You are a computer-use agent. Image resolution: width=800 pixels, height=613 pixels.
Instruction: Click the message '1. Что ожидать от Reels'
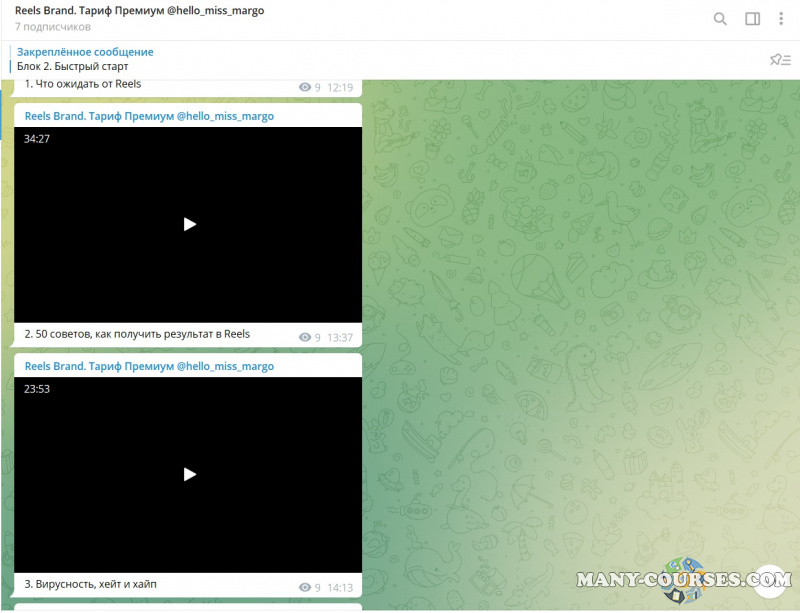point(83,85)
